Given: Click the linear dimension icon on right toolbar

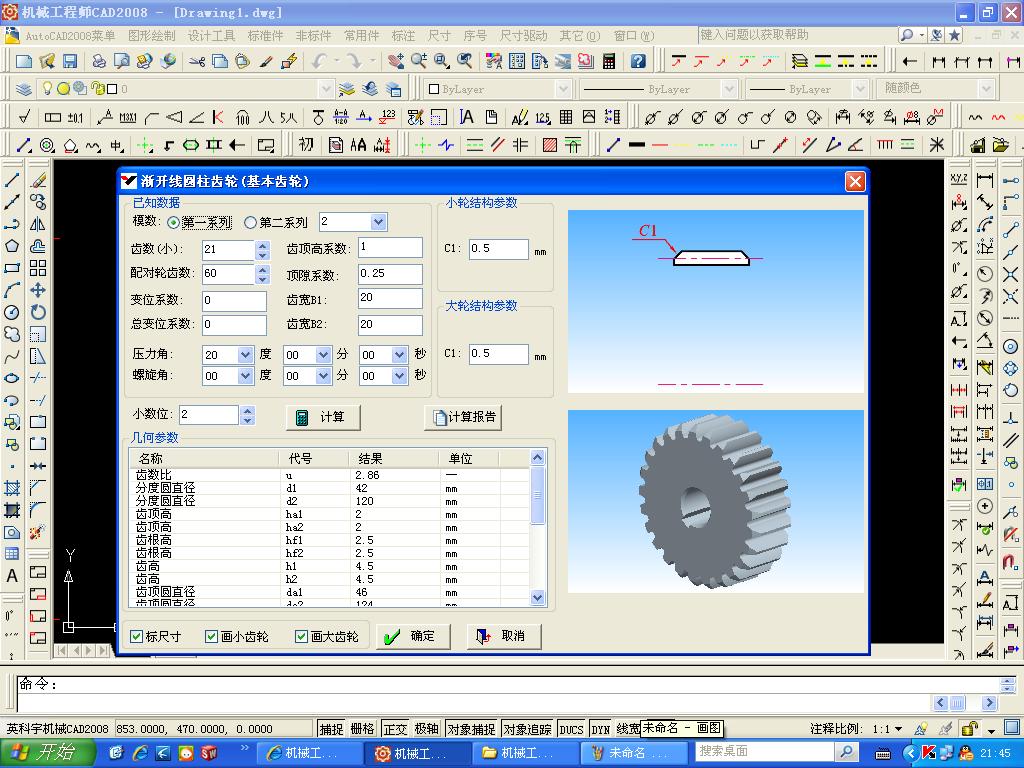Looking at the screenshot, I should [985, 179].
